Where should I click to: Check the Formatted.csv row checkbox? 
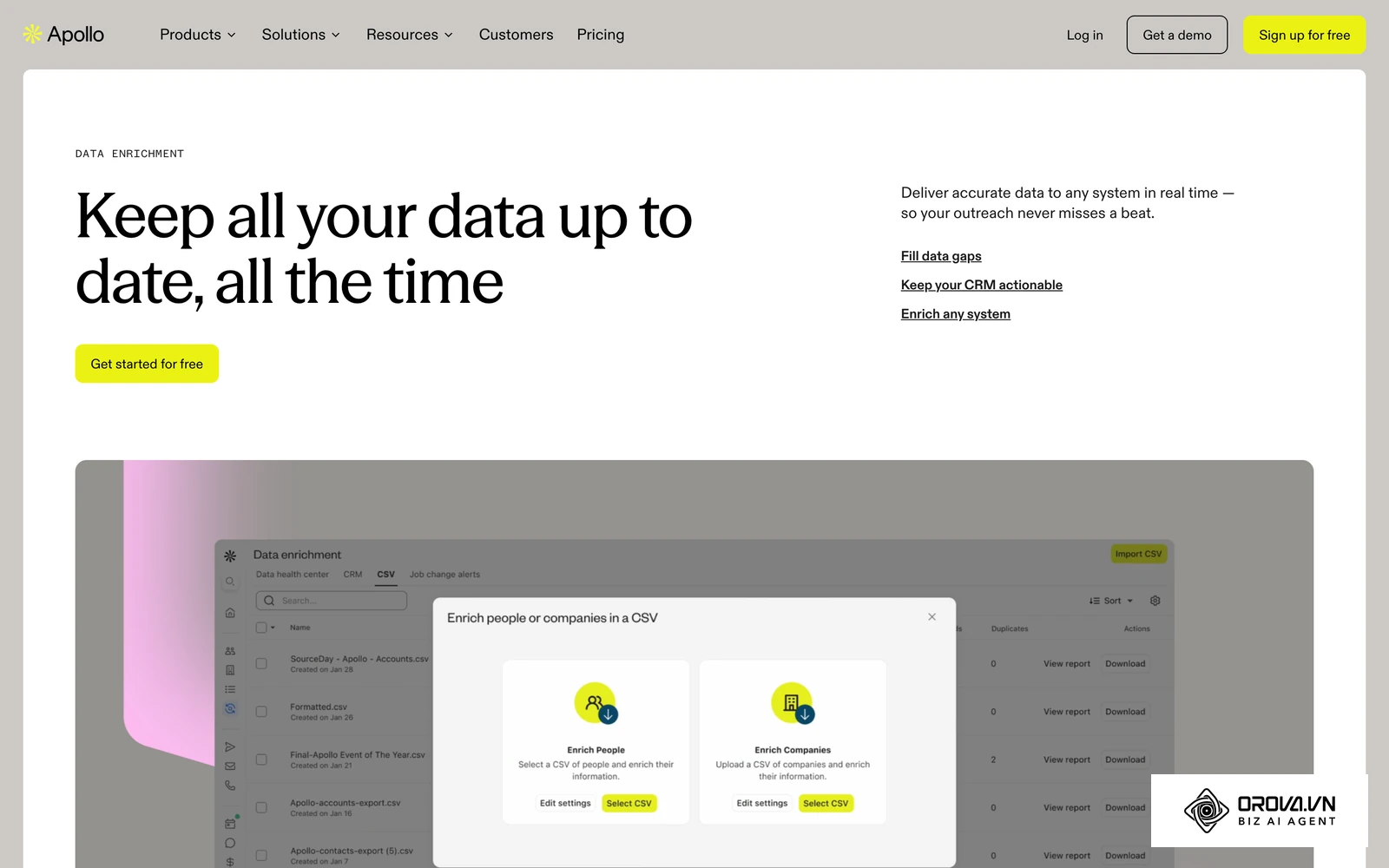click(261, 712)
